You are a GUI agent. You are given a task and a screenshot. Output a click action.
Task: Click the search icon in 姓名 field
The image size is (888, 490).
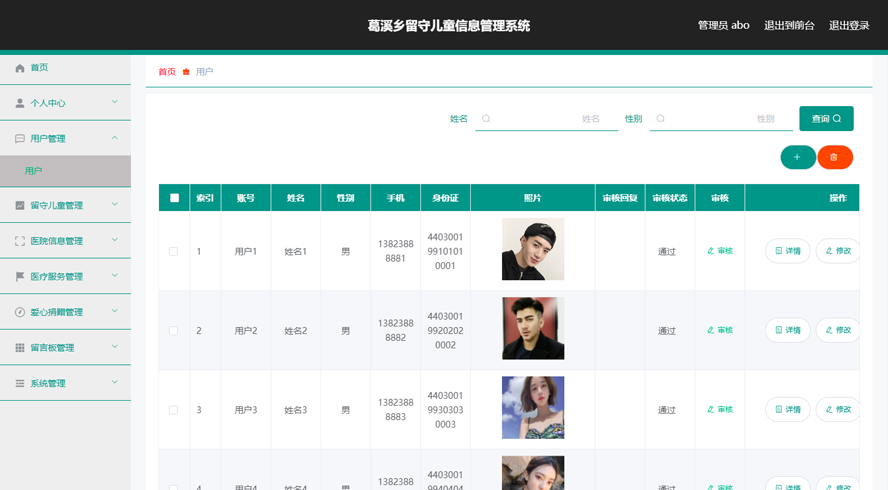tap(486, 118)
